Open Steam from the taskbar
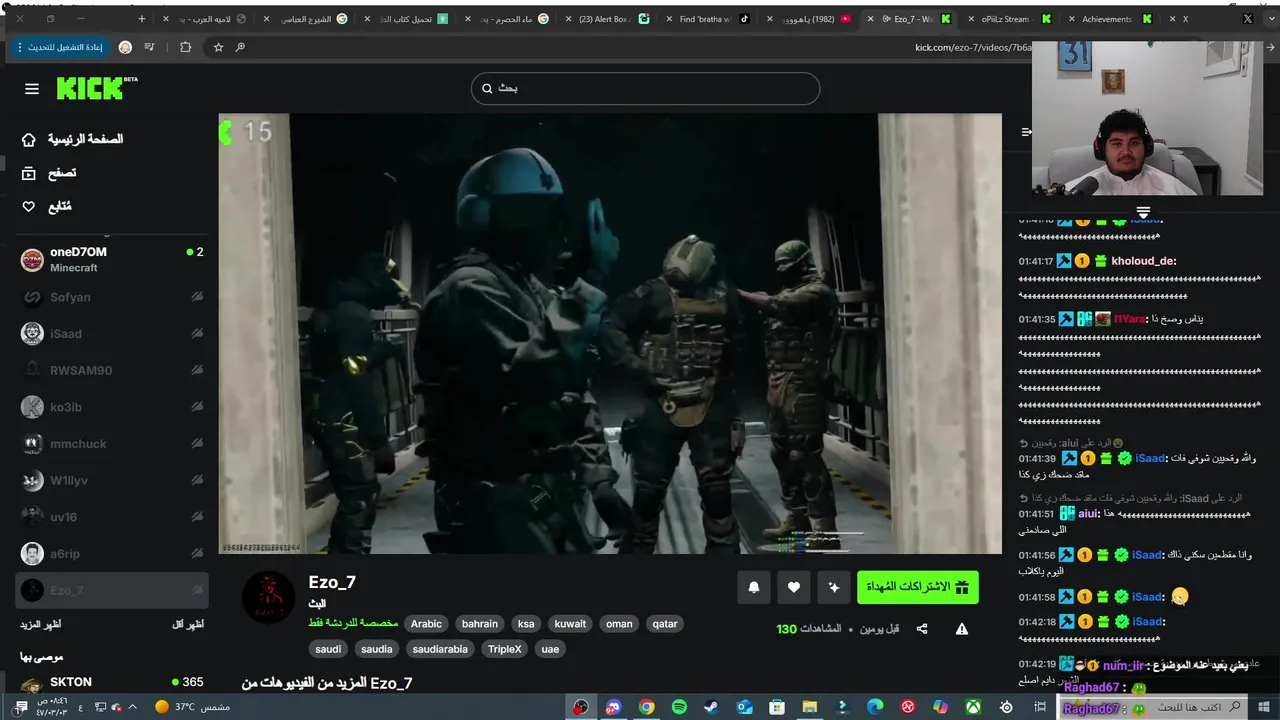The width and height of the screenshot is (1280, 720). (711, 707)
